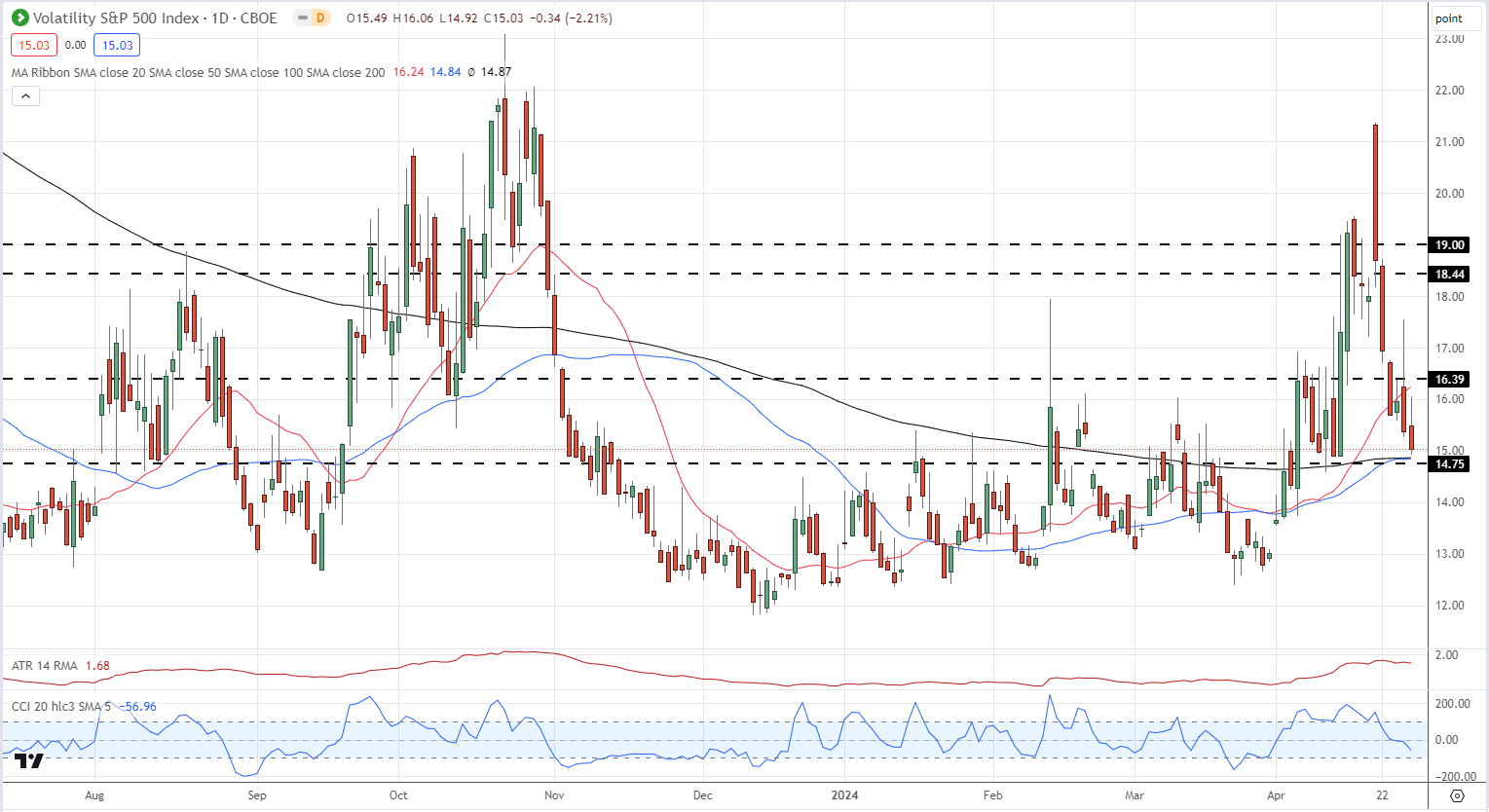Collapse the indicator legend with chevron arrow
The image size is (1489, 812).
pos(25,95)
